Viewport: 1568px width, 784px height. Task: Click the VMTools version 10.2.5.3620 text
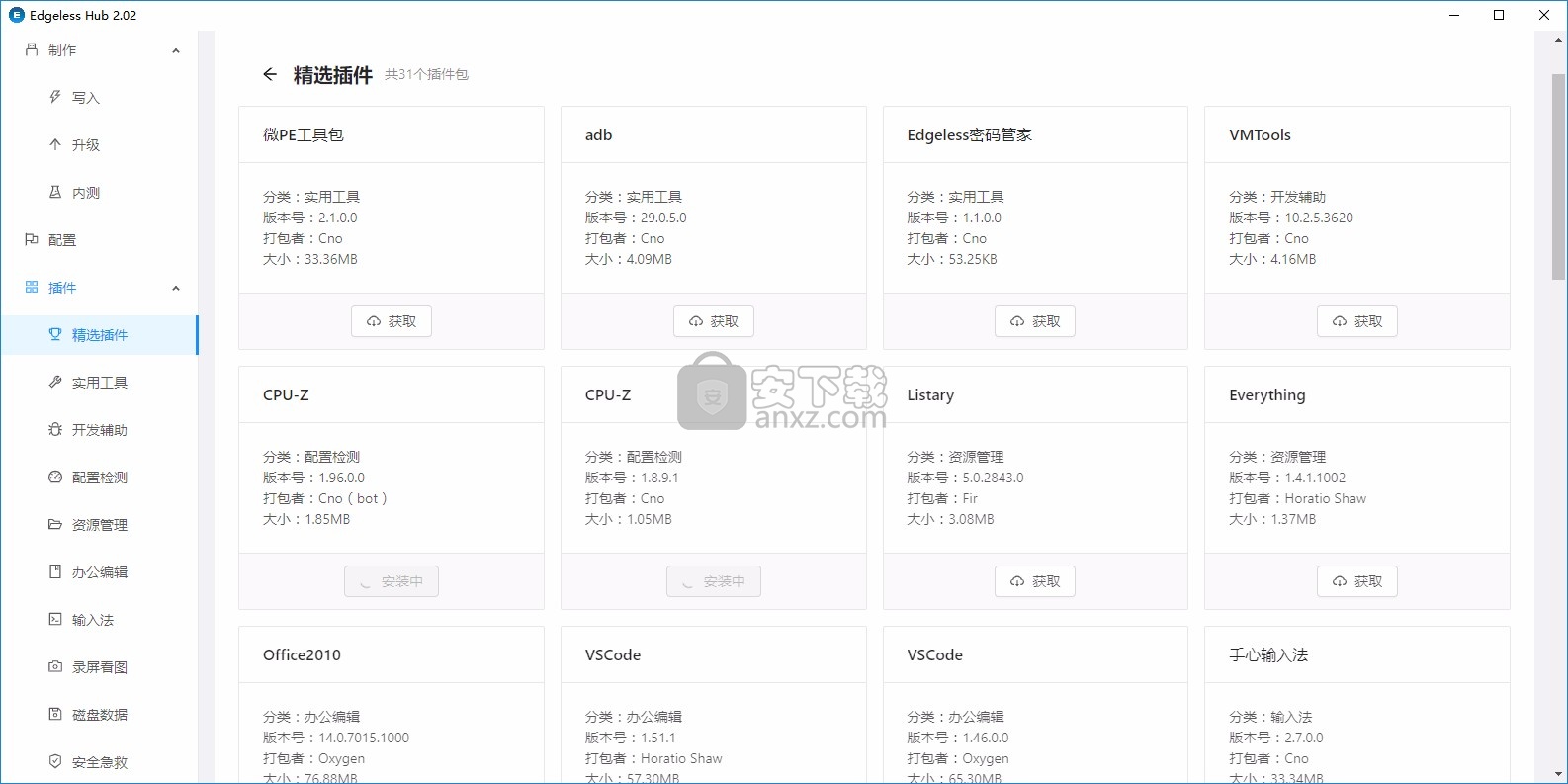point(1291,218)
